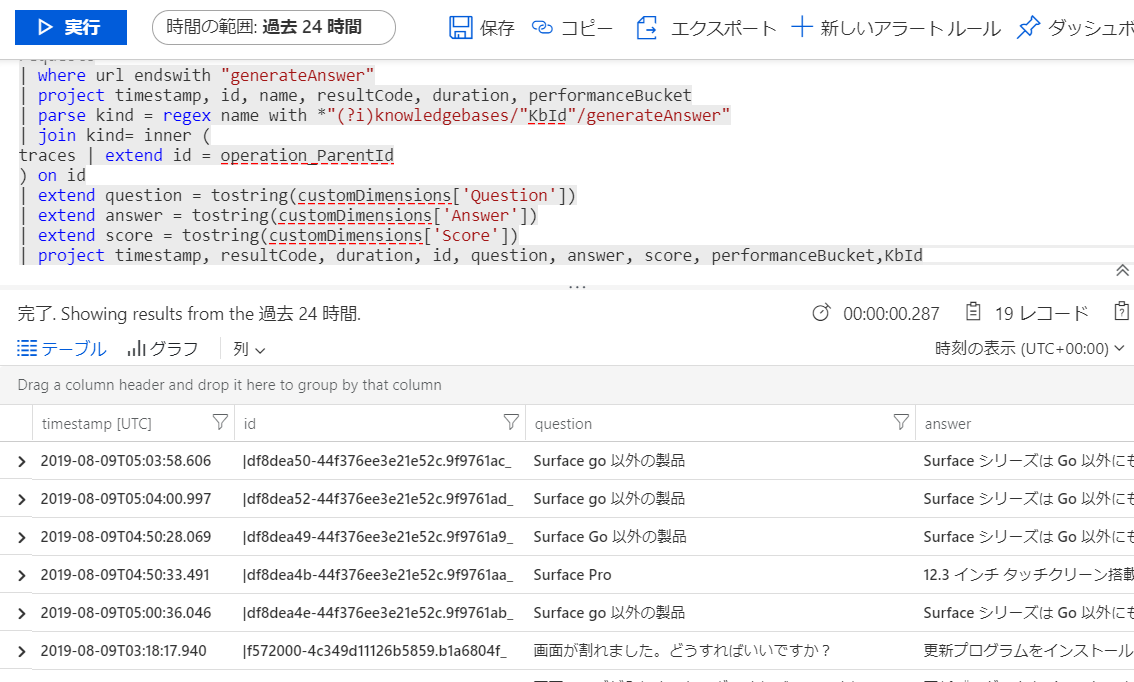Switch to the テーブル view tab
The image size is (1134, 682).
point(62,349)
